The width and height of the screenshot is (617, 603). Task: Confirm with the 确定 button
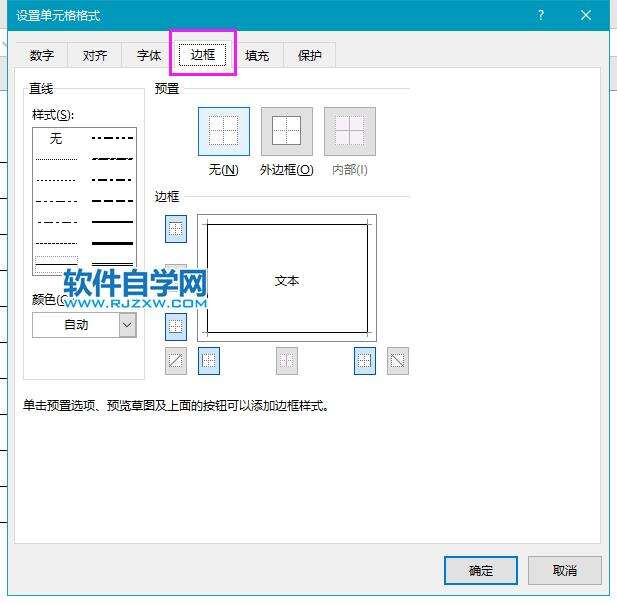(x=480, y=570)
